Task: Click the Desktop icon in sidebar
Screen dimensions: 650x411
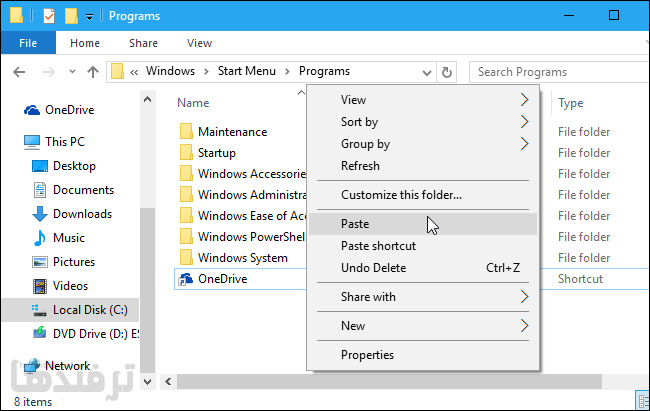Action: [x=40, y=166]
